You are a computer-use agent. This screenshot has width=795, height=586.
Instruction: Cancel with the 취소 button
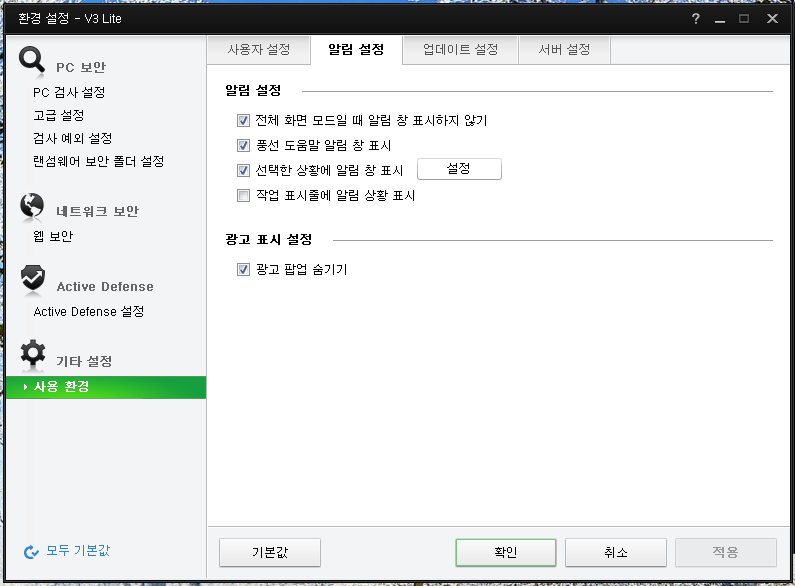click(x=616, y=552)
